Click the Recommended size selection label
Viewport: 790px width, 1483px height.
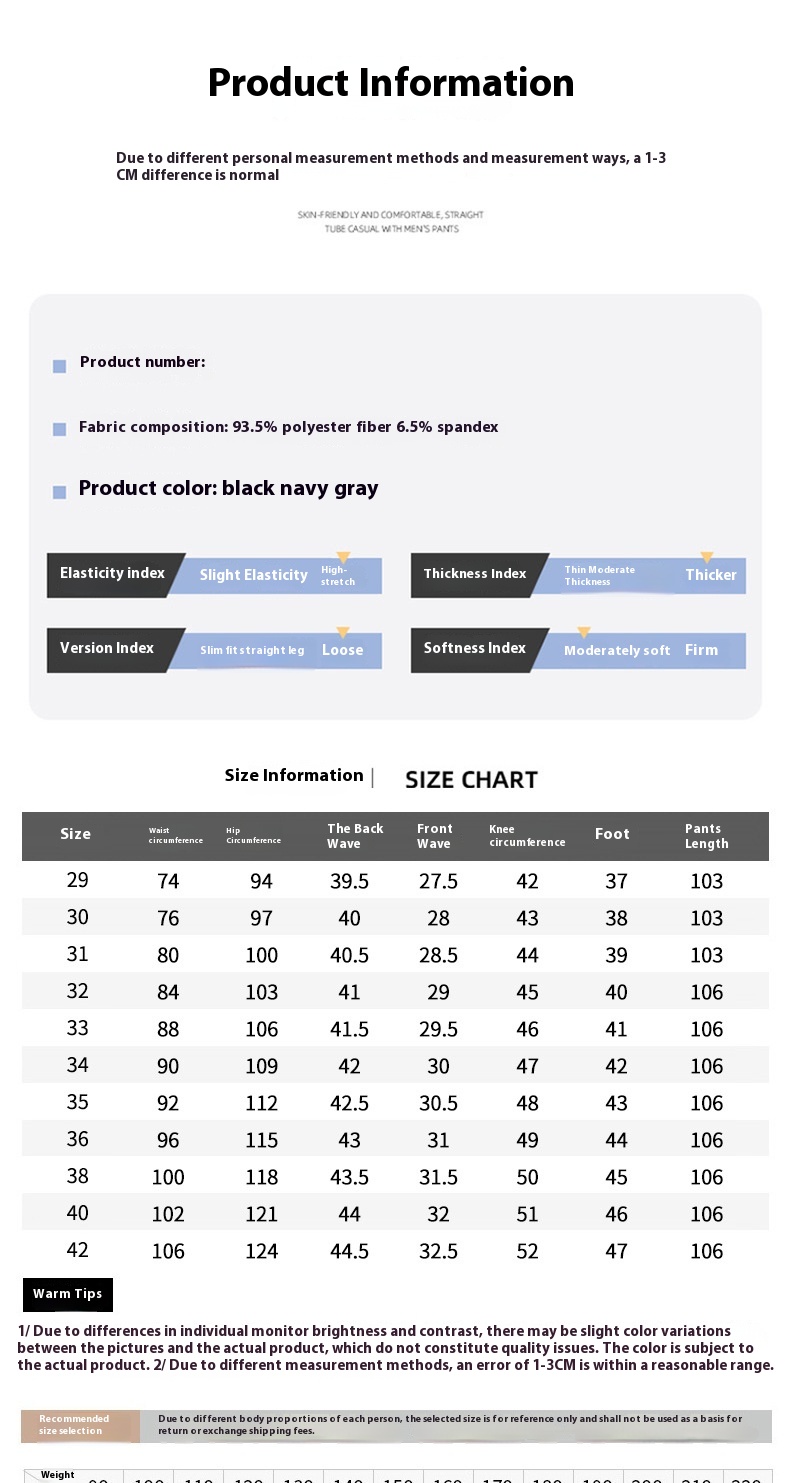coord(75,1425)
